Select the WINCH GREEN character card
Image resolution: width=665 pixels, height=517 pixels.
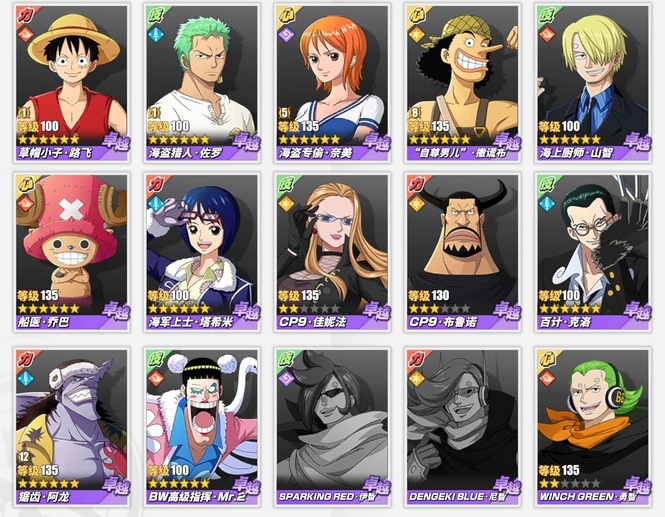click(x=593, y=428)
